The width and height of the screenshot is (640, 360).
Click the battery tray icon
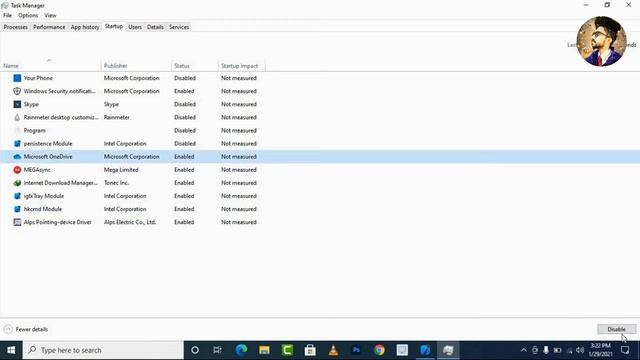[x=558, y=350]
